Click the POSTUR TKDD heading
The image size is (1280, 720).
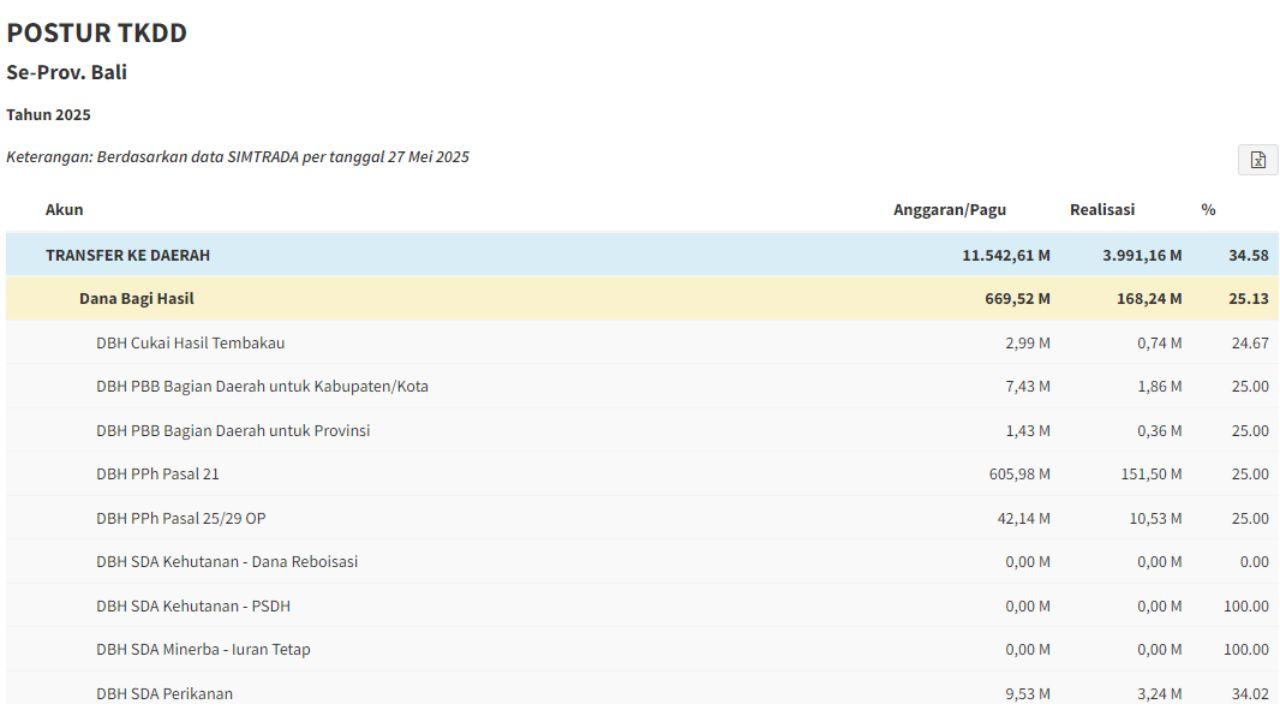[96, 33]
